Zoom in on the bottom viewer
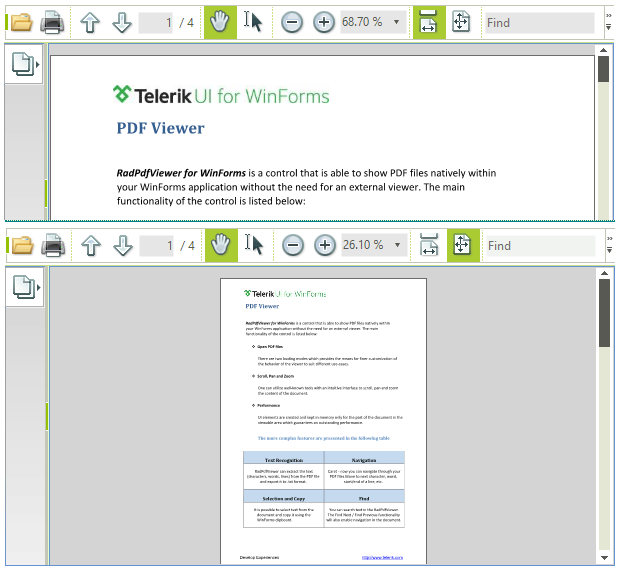This screenshot has height=569, width=619. (x=325, y=245)
